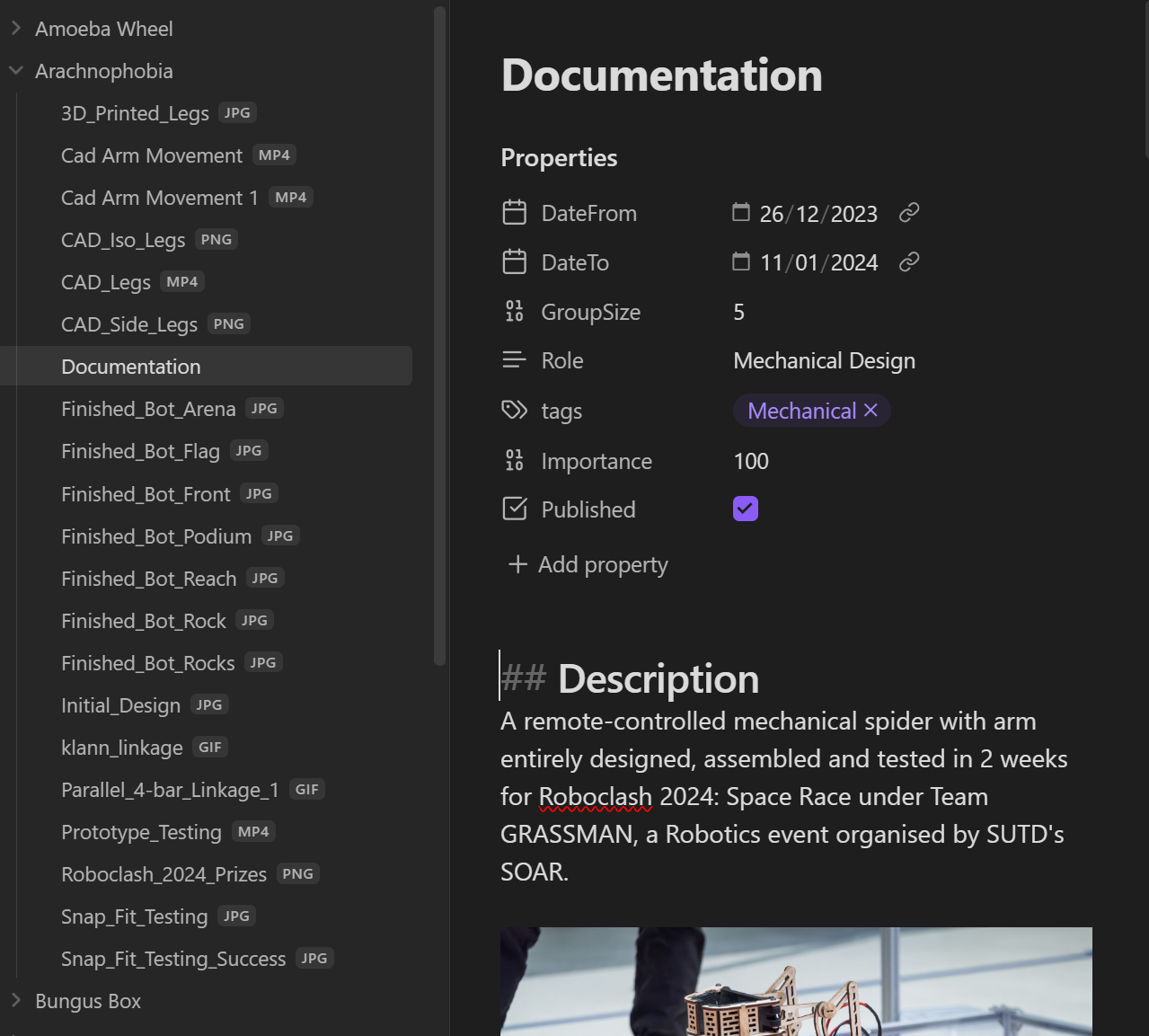Collapse the Arachnophobia folder
Image resolution: width=1149 pixels, height=1036 pixels.
point(16,71)
